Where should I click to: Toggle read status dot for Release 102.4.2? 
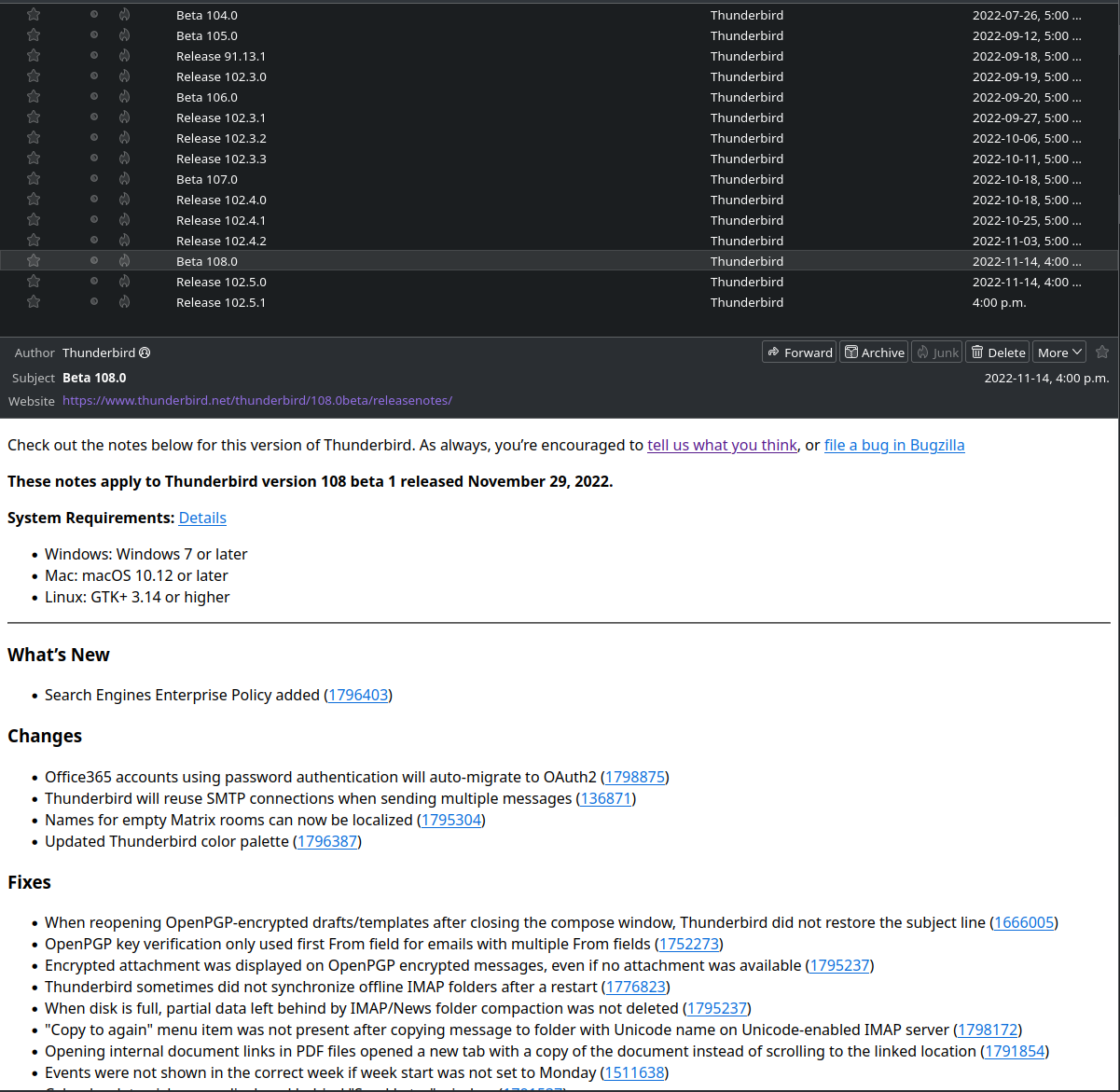tap(94, 241)
